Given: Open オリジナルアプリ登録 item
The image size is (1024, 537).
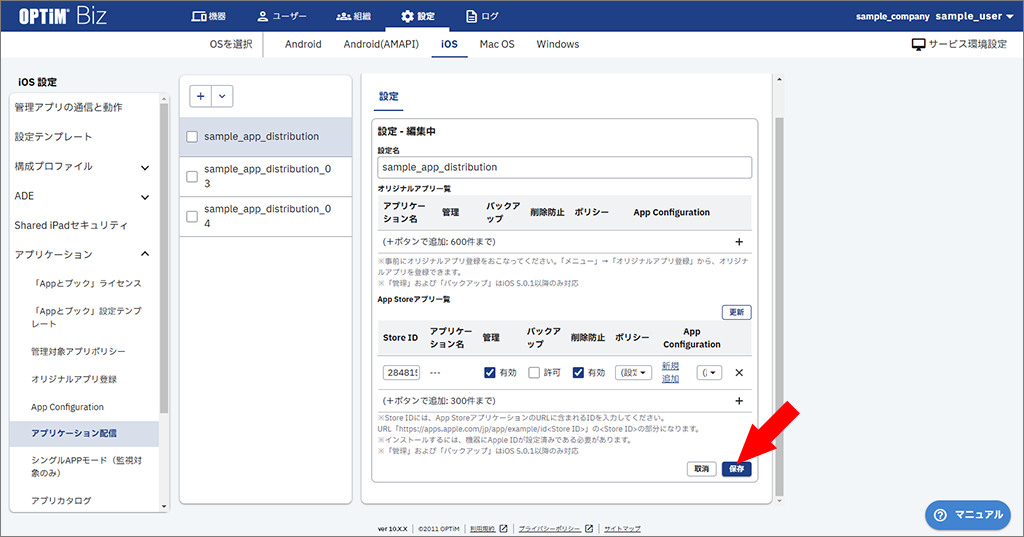Looking at the screenshot, I should tap(74, 379).
